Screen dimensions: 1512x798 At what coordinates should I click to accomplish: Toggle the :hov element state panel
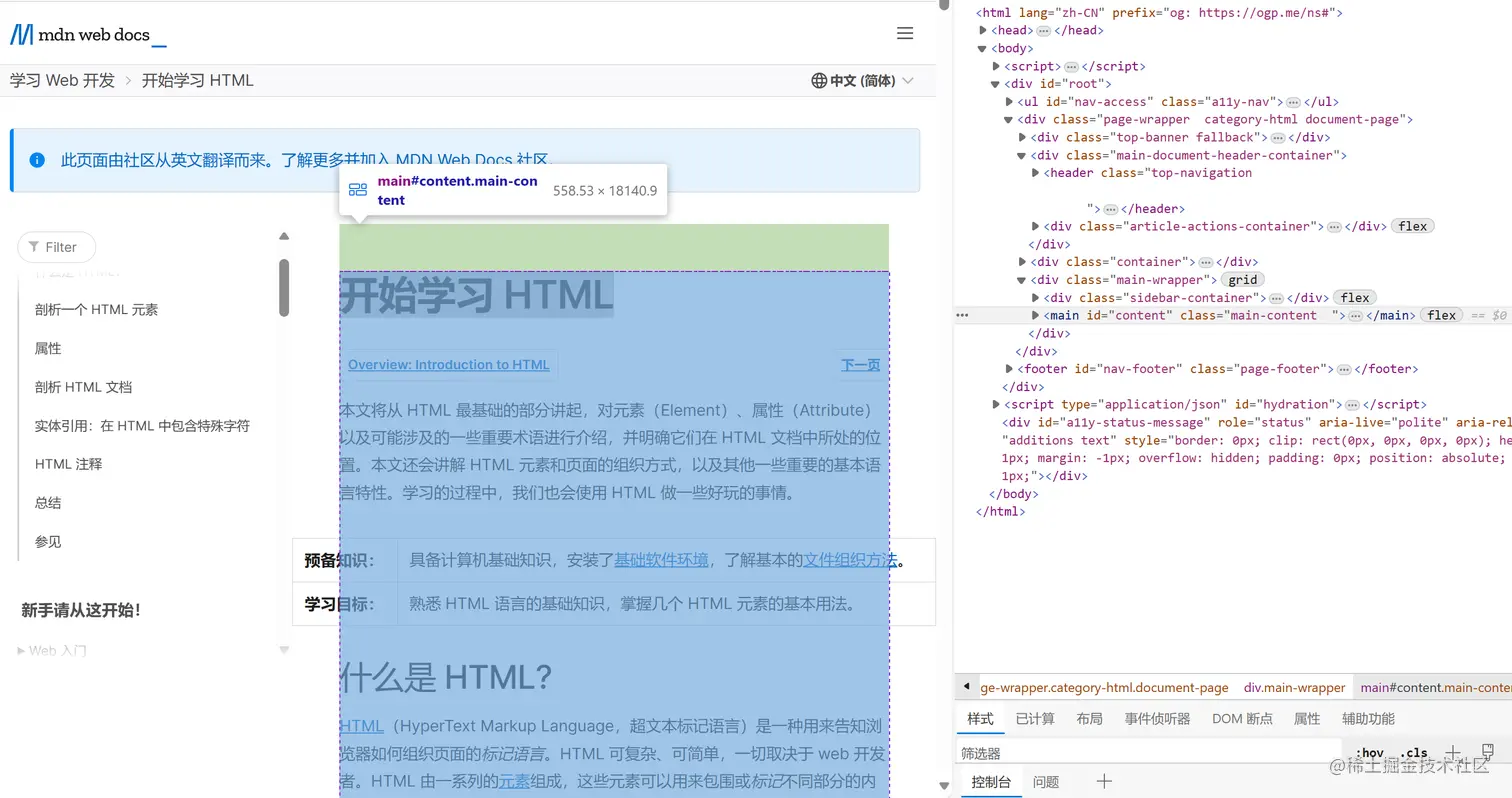coord(1369,753)
